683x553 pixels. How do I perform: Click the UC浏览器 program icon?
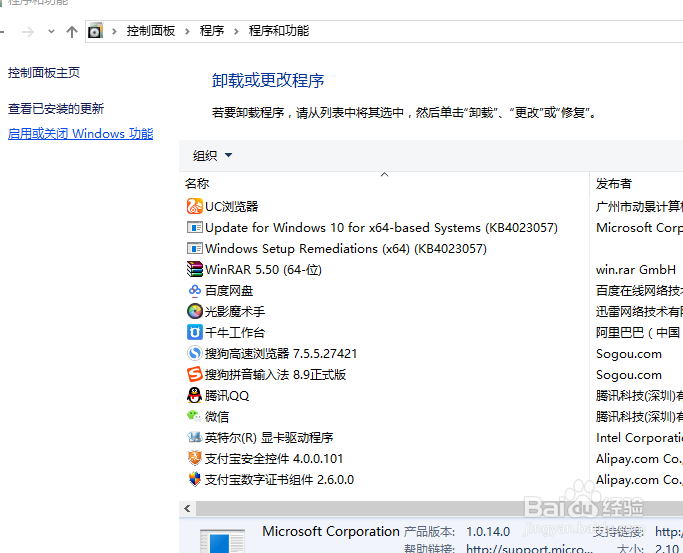(x=195, y=206)
